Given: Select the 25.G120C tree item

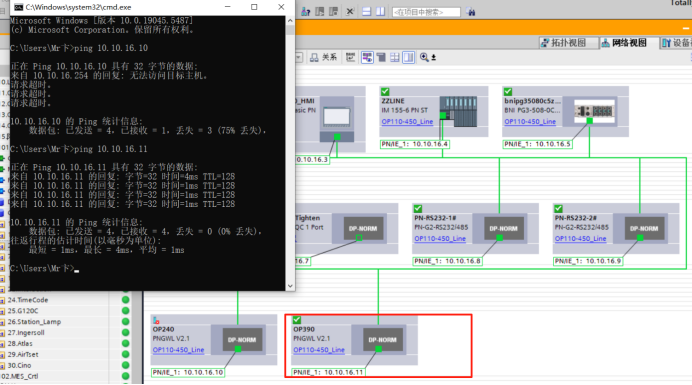Looking at the screenshot, I should click(x=23, y=311).
